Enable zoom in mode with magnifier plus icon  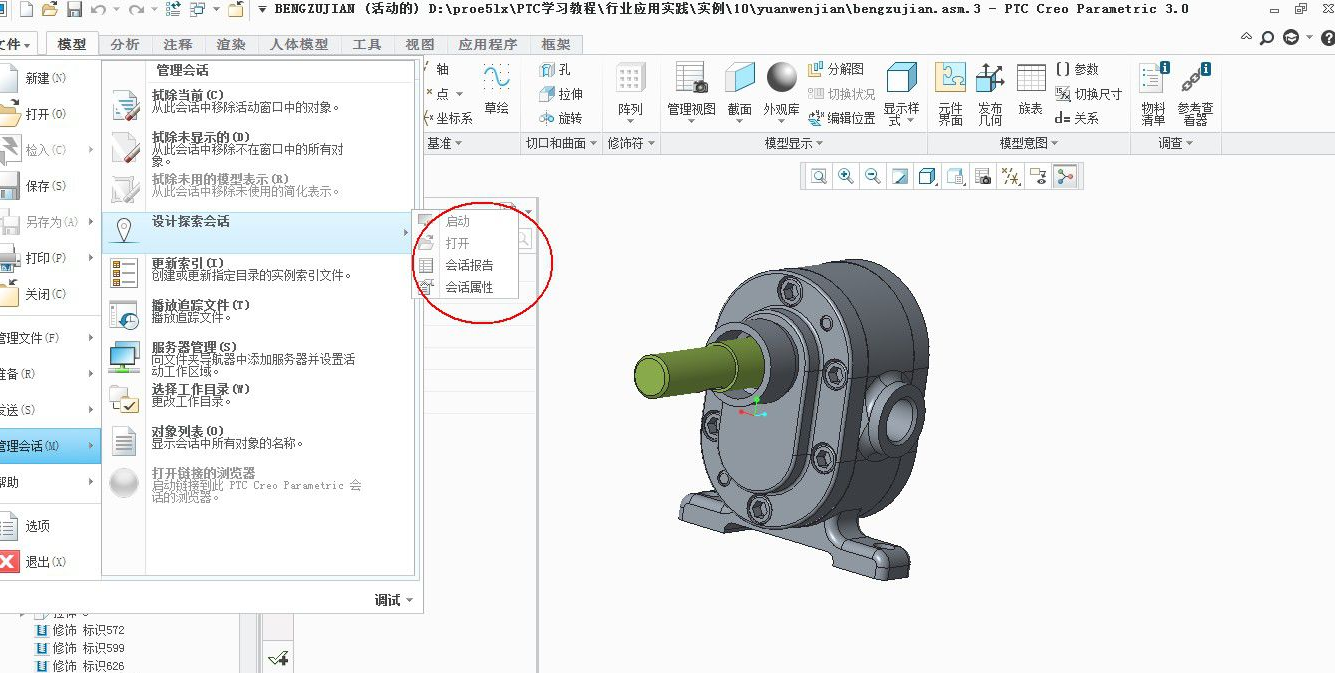[x=845, y=176]
